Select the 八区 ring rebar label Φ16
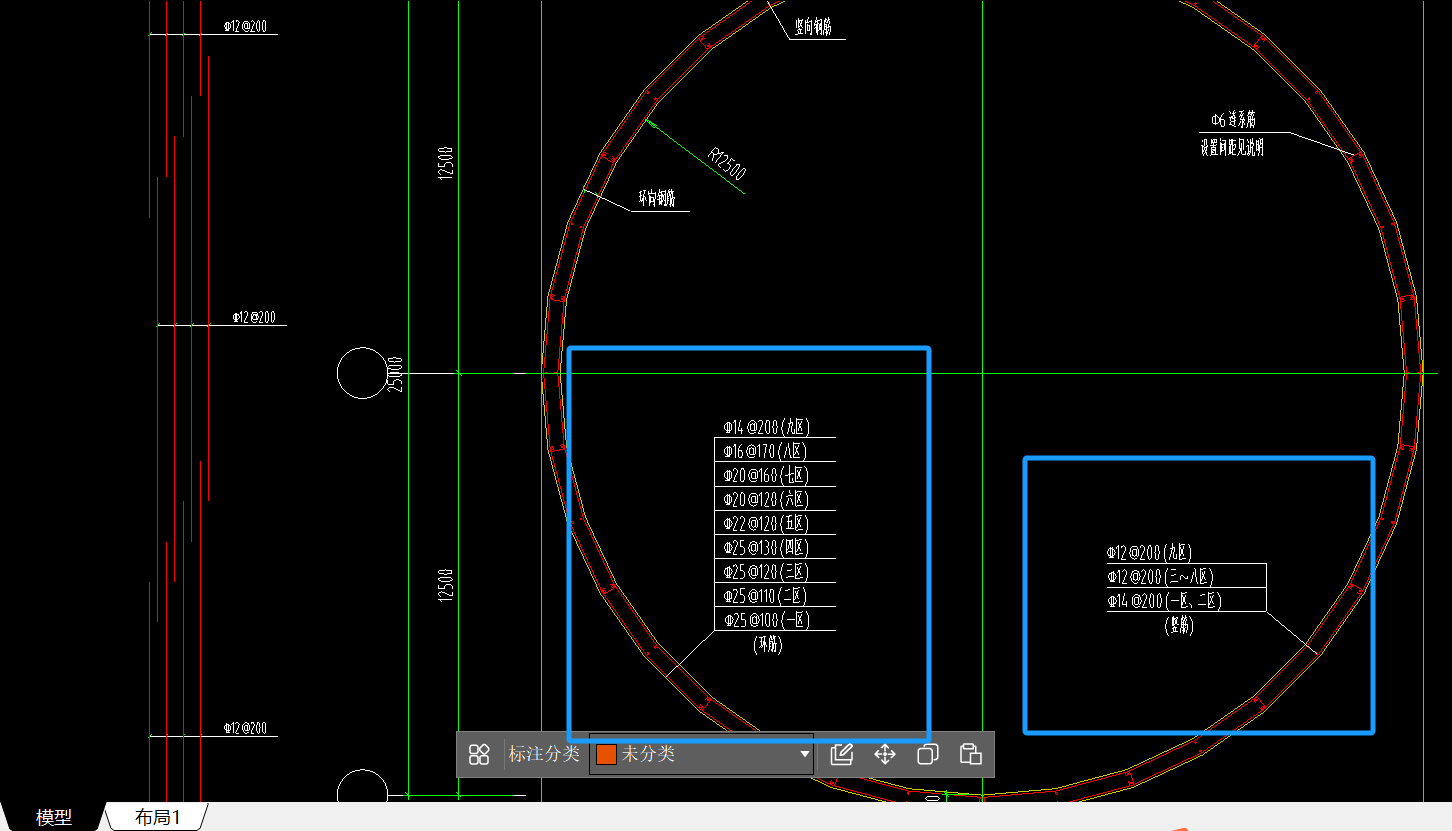The image size is (1452, 831). 766,451
